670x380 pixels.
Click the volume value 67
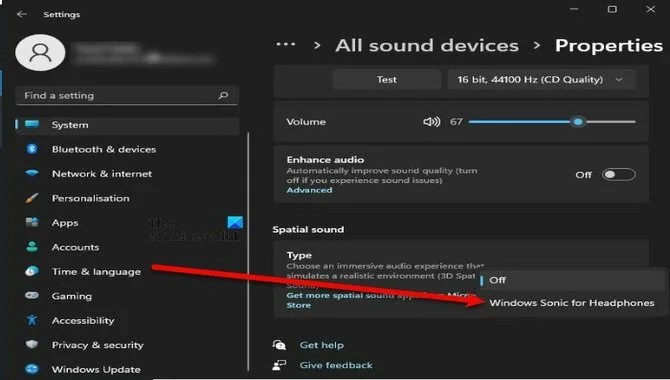click(456, 122)
